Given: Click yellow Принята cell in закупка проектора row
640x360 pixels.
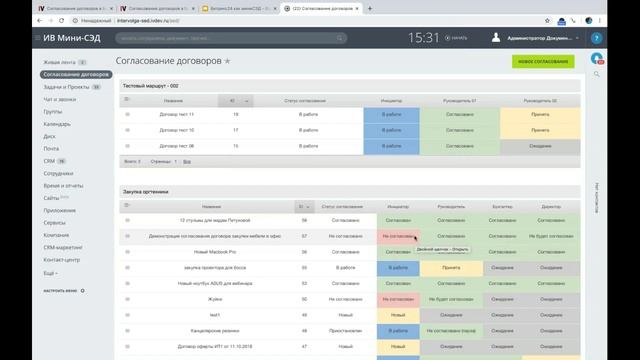Looking at the screenshot, I should tap(451, 268).
